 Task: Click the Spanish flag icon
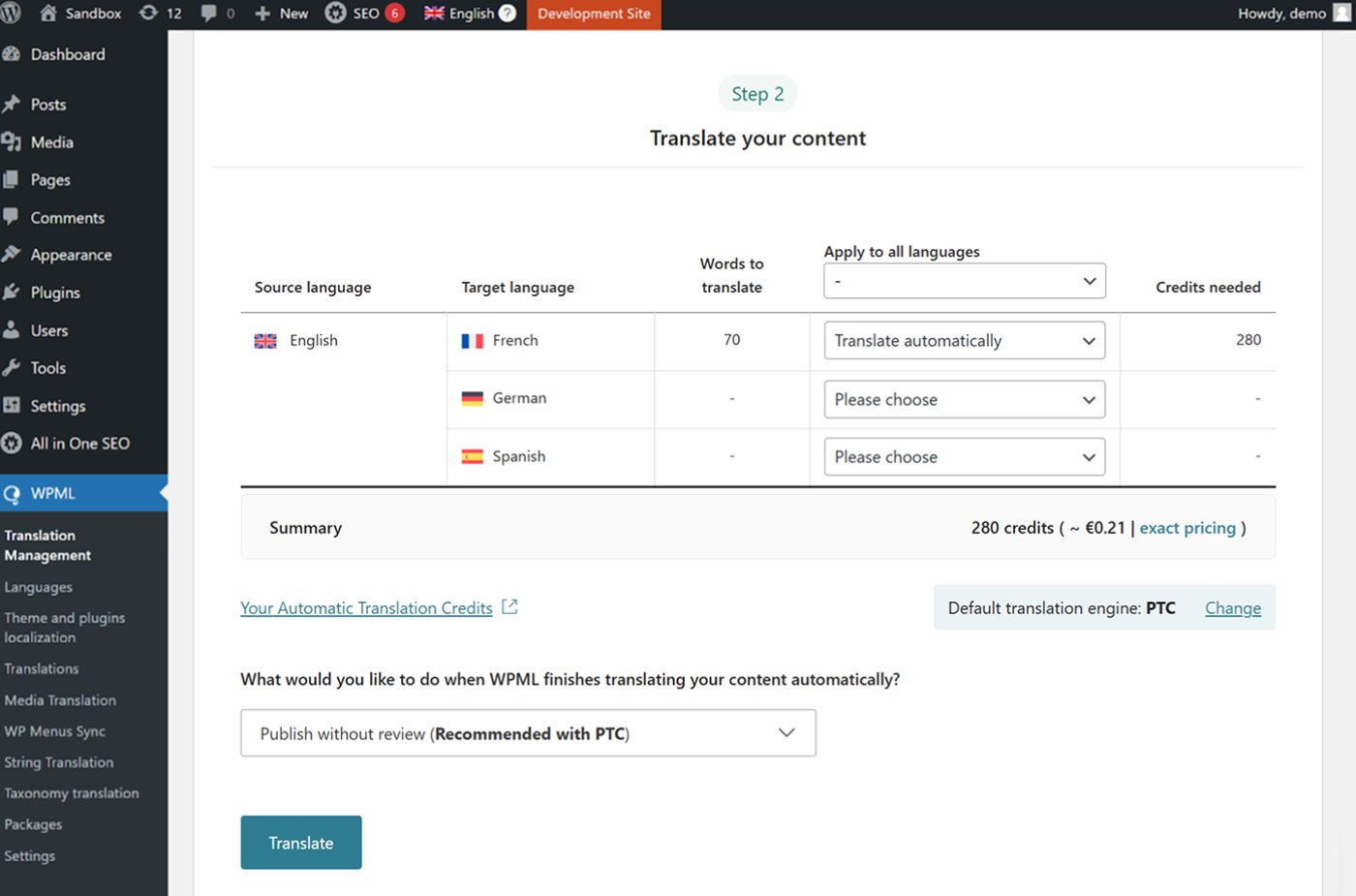click(473, 456)
